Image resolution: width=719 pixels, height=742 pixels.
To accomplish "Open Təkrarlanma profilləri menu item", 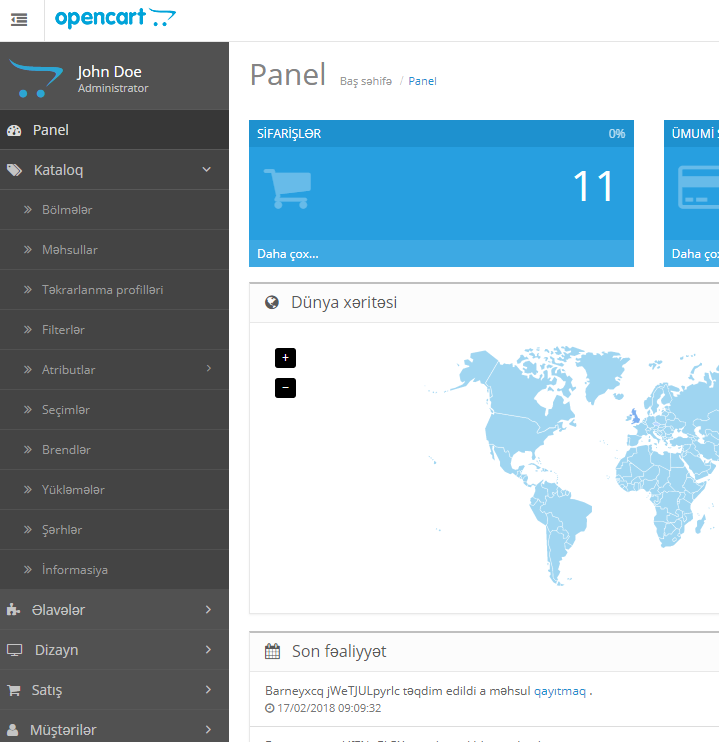I will [115, 290].
